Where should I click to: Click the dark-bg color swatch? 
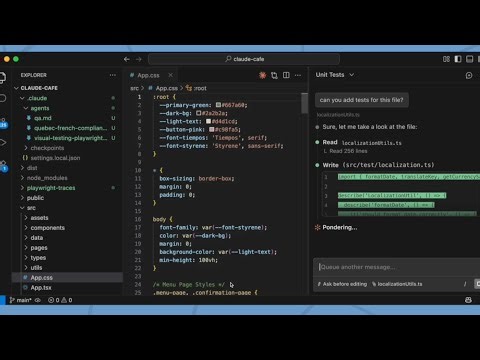click(x=198, y=113)
